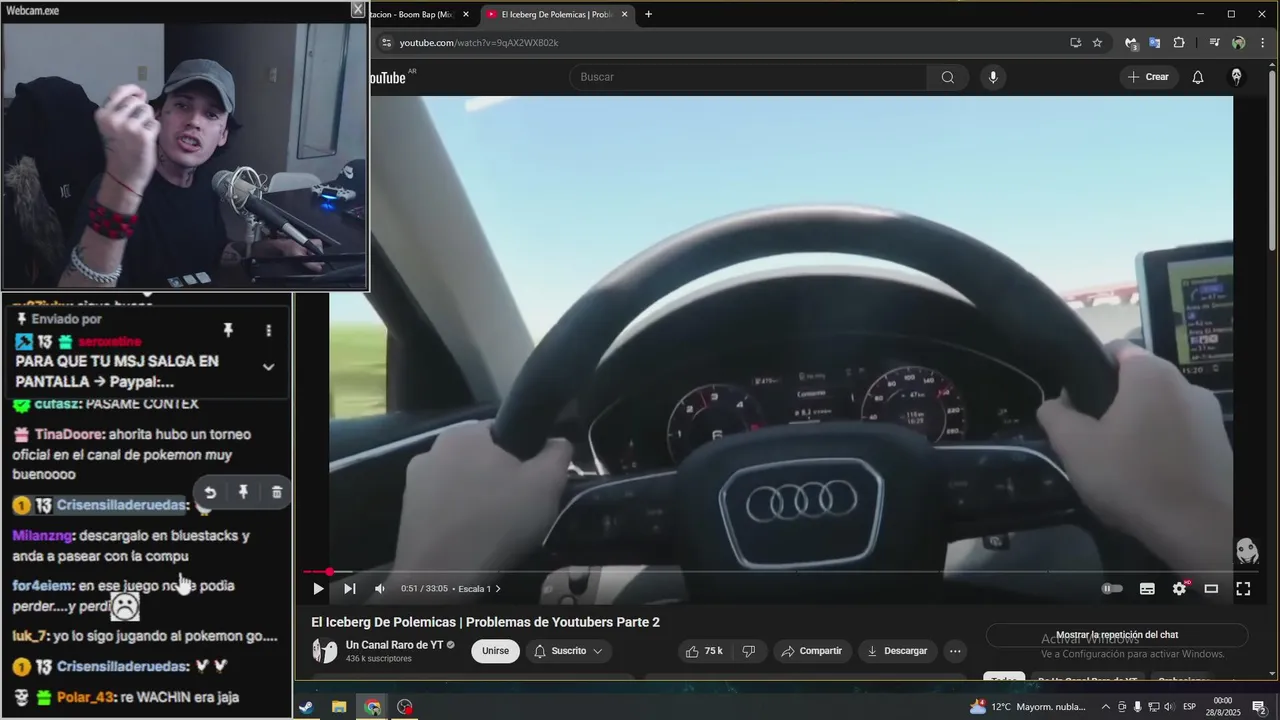The width and height of the screenshot is (1280, 720).
Task: Click the YouTube search magnifier button
Action: pyautogui.click(x=947, y=77)
